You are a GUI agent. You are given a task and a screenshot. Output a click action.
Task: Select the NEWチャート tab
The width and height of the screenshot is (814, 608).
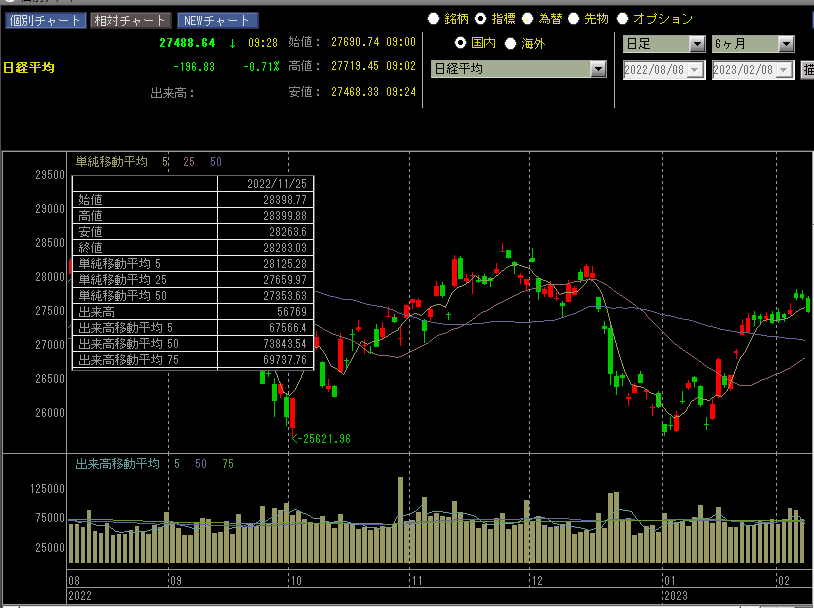(x=217, y=20)
